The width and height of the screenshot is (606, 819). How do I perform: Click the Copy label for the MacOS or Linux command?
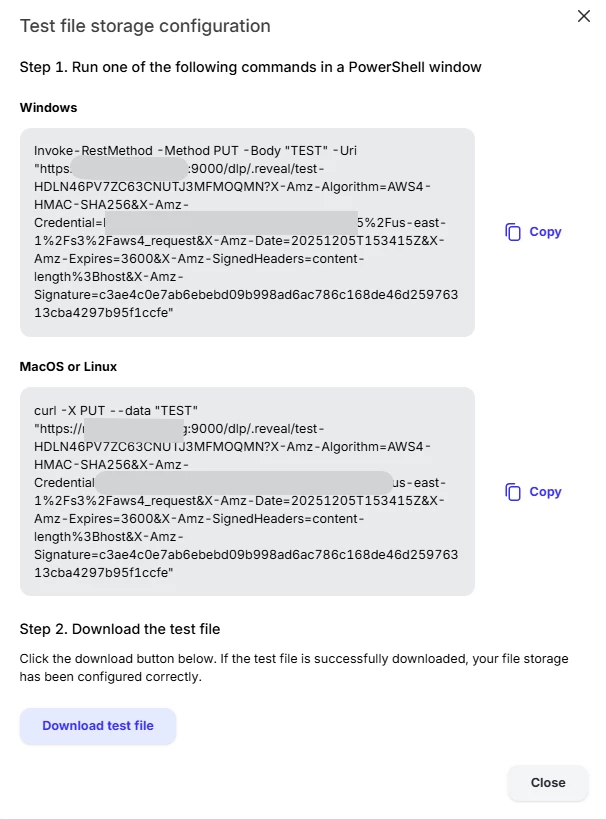coord(545,492)
